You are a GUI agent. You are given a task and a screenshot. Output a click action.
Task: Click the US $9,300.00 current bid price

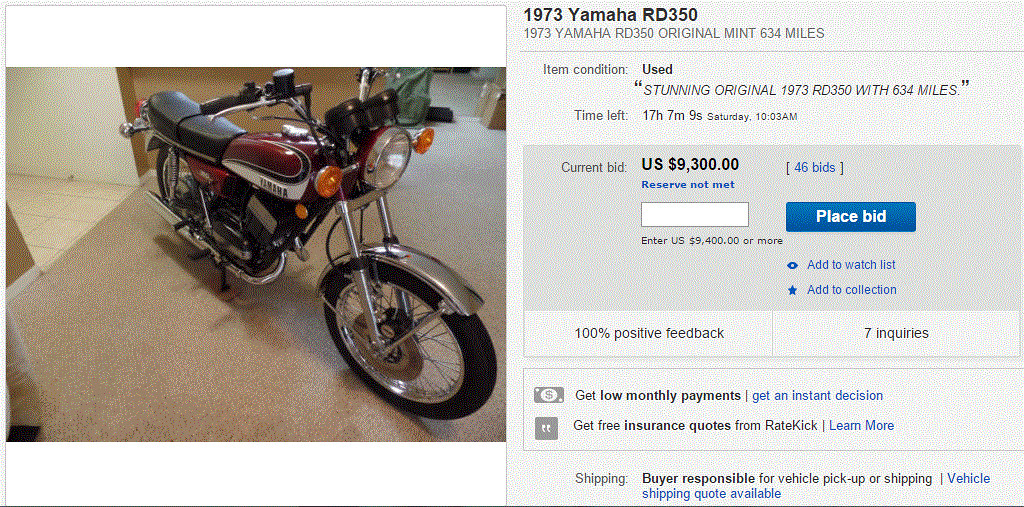(x=690, y=165)
